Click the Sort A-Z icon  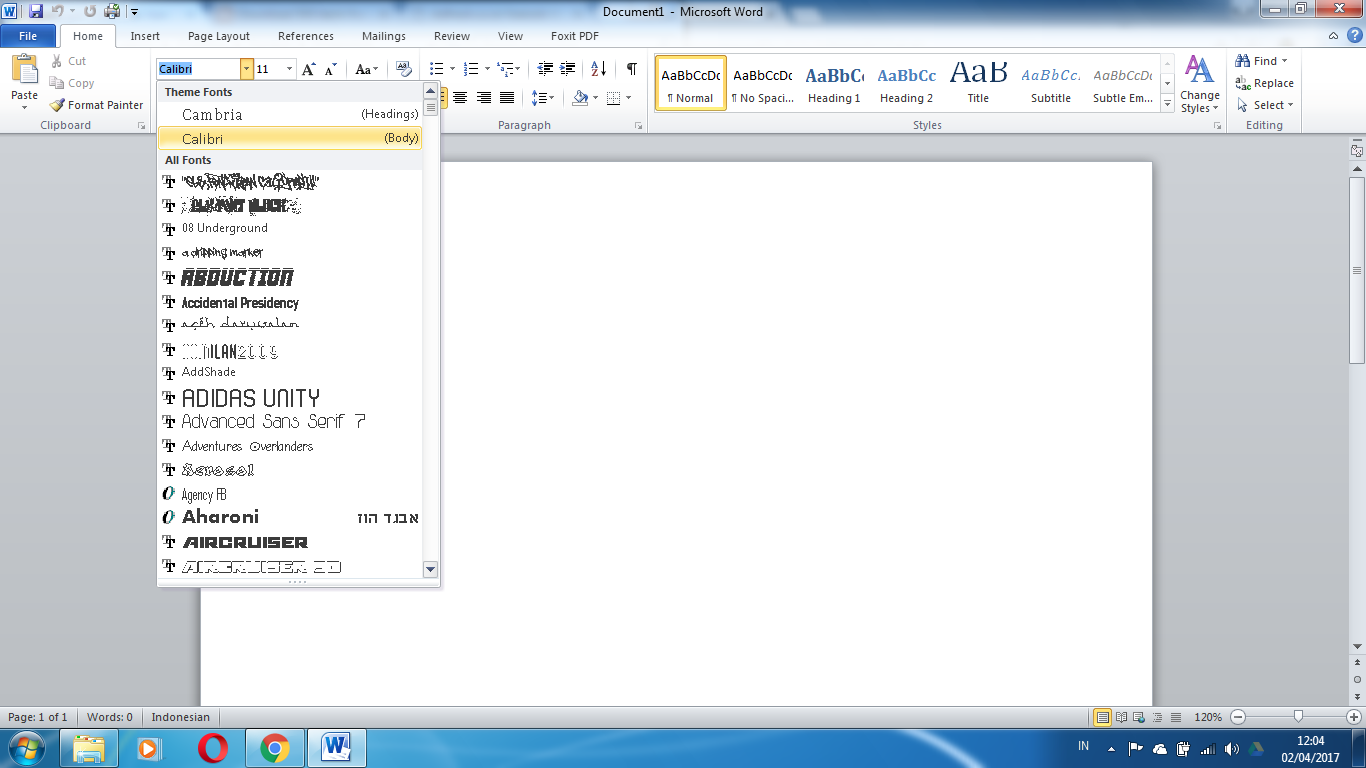pos(598,69)
